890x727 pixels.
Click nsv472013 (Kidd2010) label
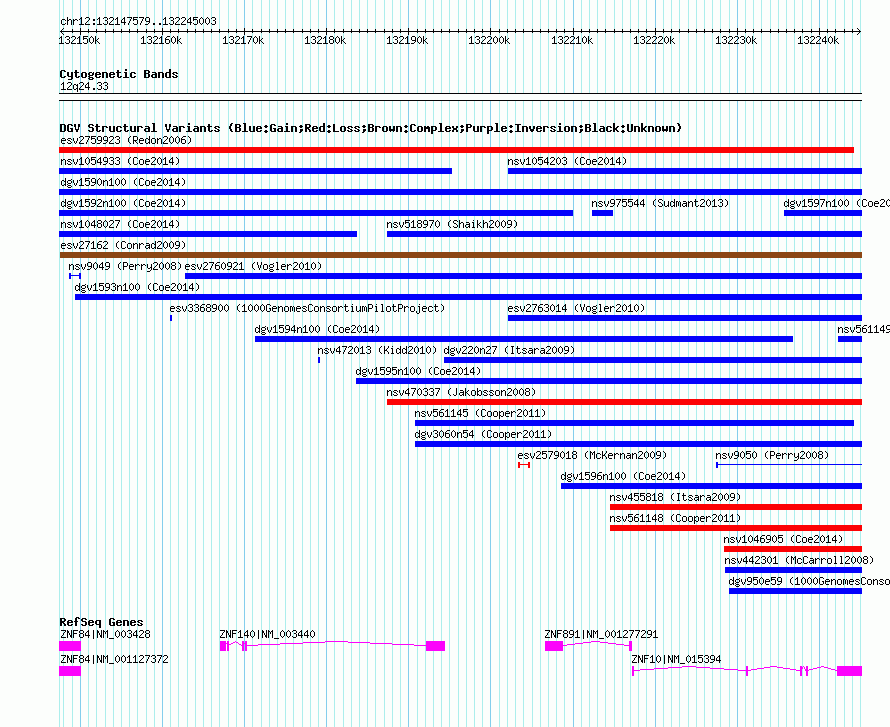point(377,350)
